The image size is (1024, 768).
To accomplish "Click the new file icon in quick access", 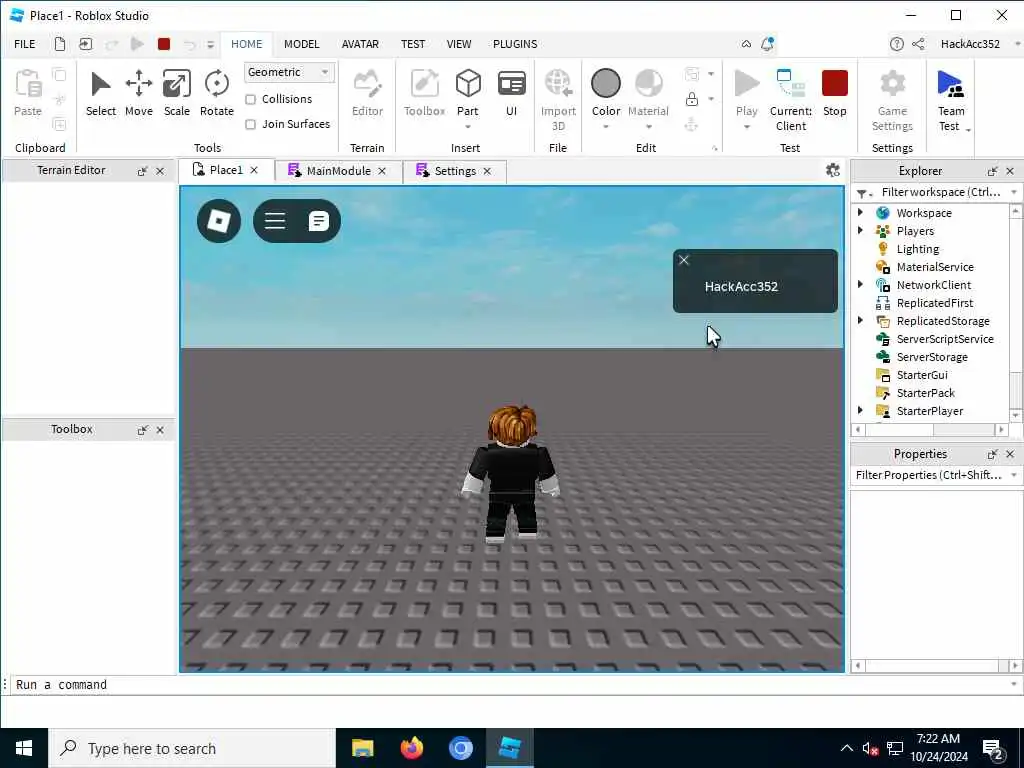I will point(59,44).
